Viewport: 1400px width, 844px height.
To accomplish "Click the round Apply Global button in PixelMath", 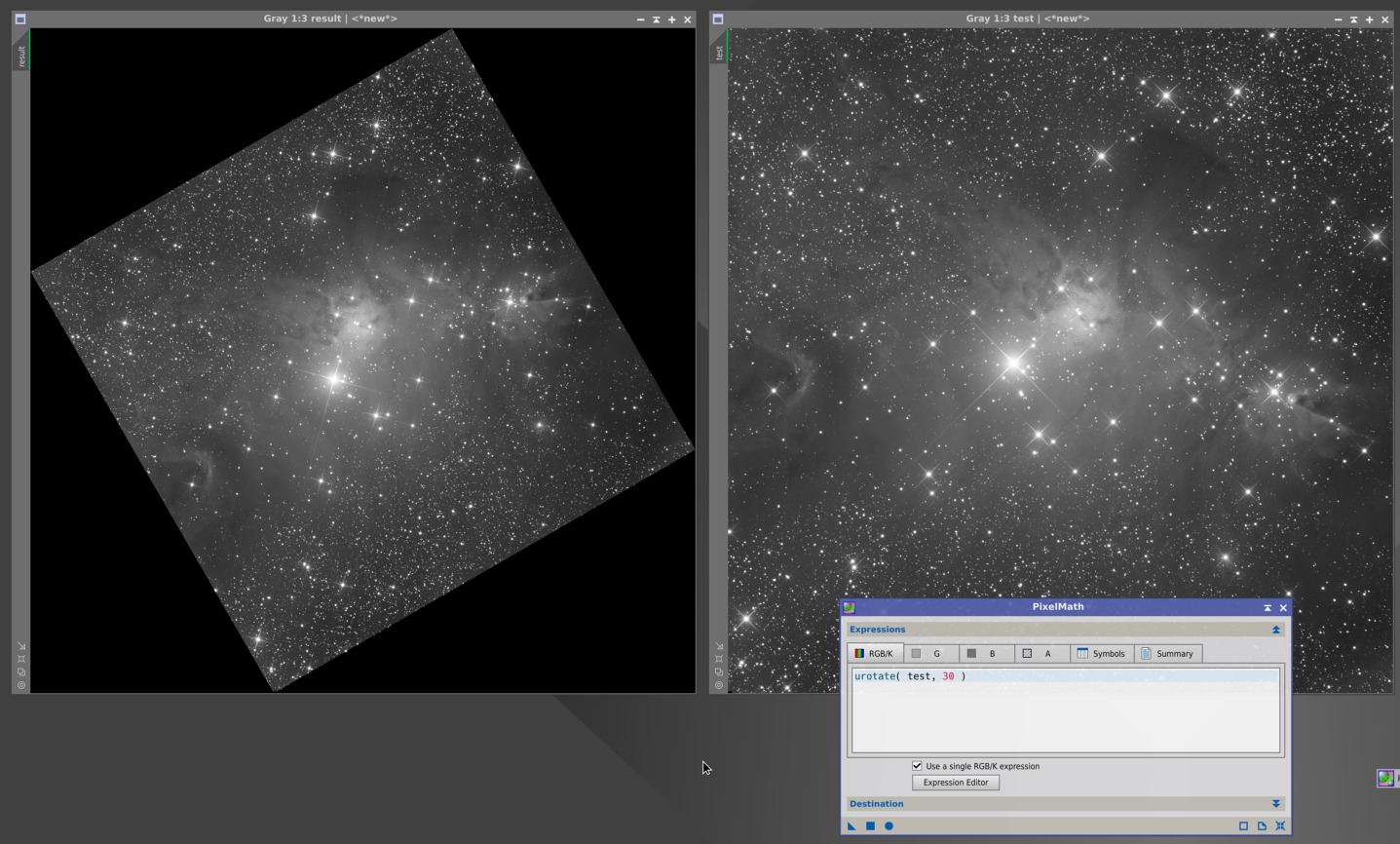I will [x=889, y=826].
